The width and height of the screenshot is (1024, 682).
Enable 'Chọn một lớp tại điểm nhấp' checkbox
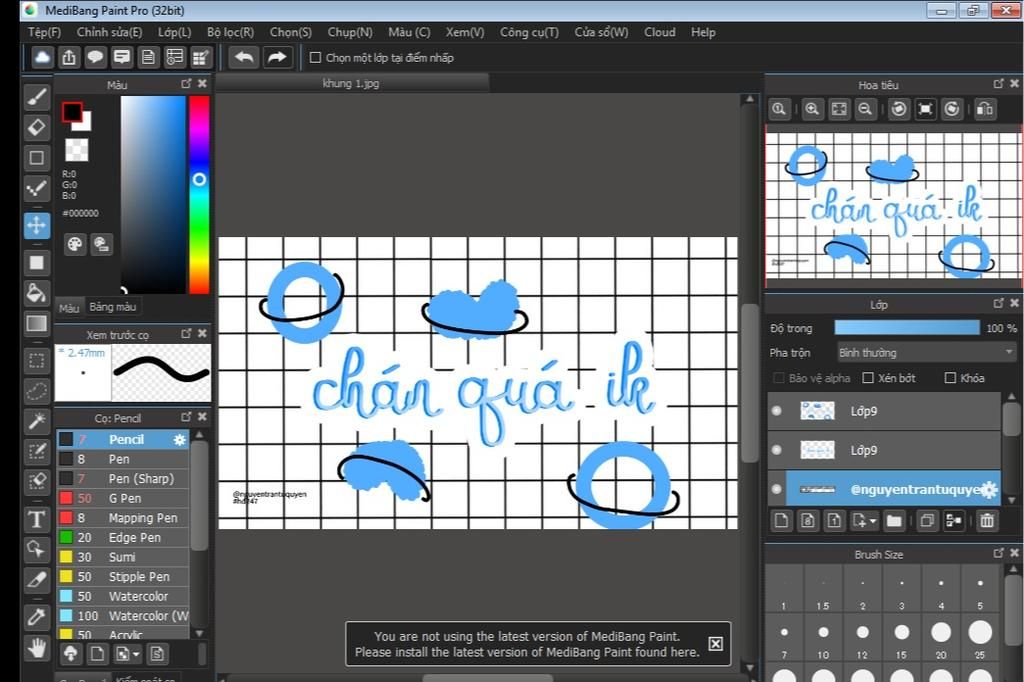point(315,57)
